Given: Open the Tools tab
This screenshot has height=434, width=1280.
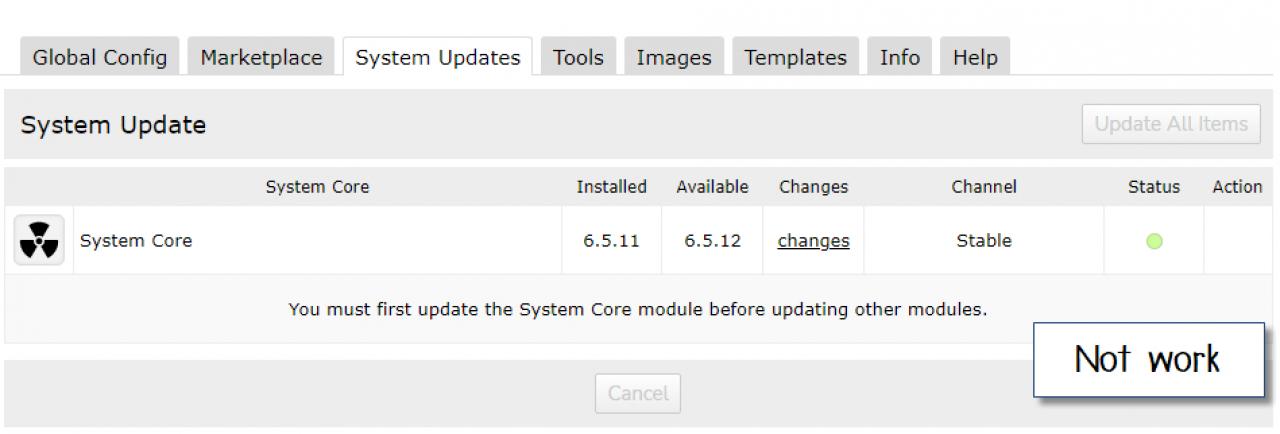Looking at the screenshot, I should click(578, 57).
